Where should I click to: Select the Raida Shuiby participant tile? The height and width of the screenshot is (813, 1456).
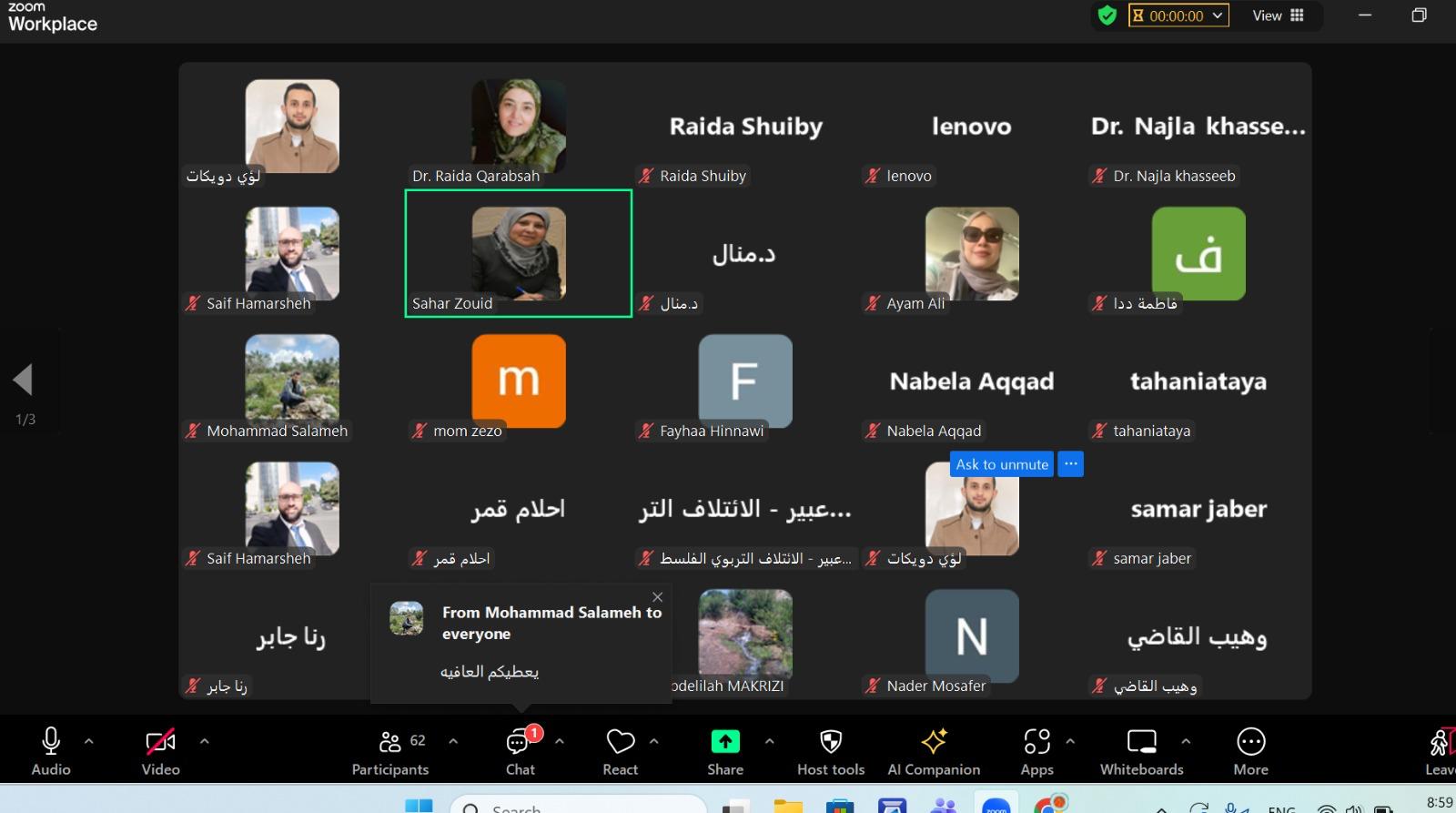[745, 126]
